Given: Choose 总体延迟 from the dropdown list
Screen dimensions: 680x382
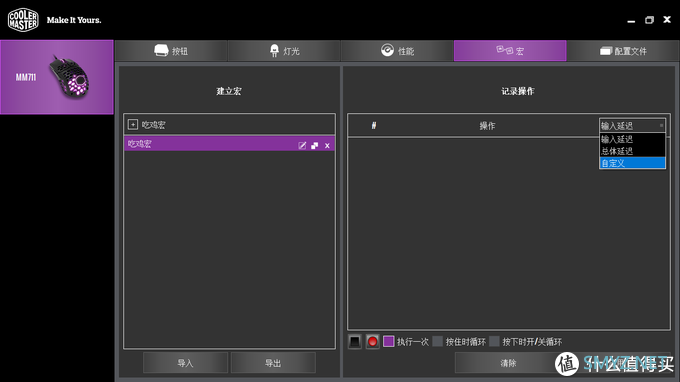Looking at the screenshot, I should (x=632, y=151).
